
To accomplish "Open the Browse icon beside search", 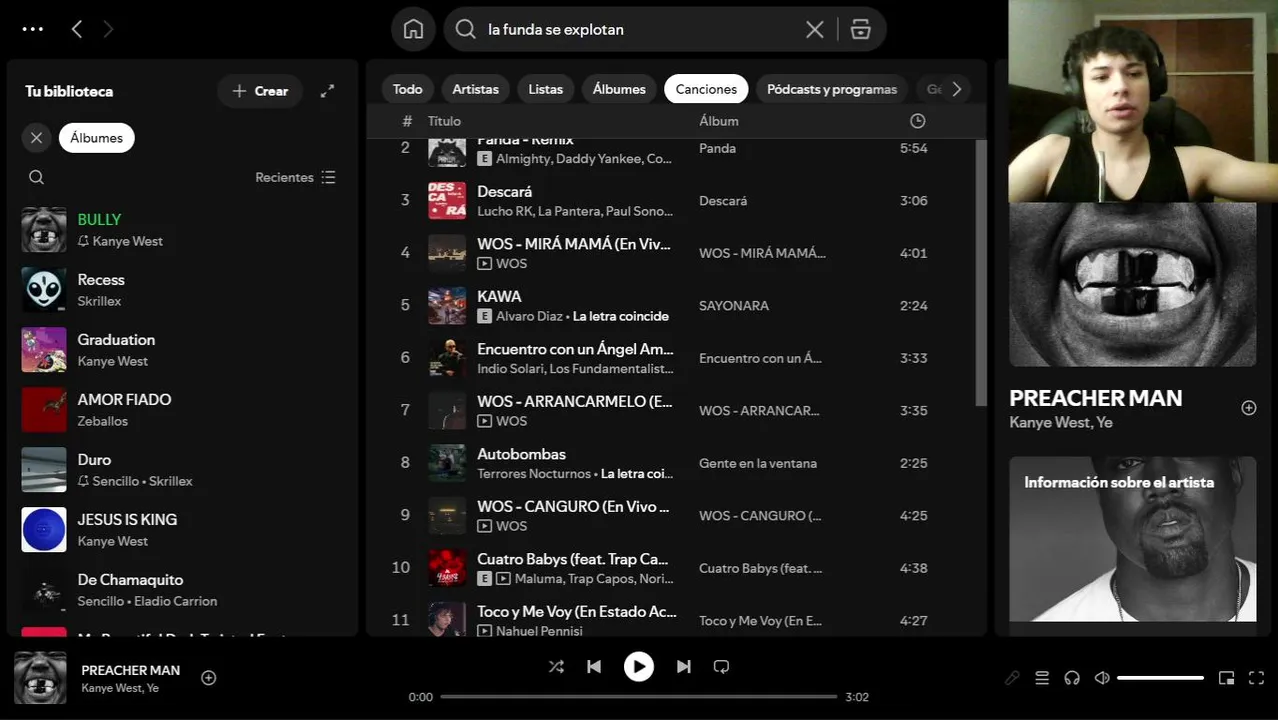I will [860, 29].
